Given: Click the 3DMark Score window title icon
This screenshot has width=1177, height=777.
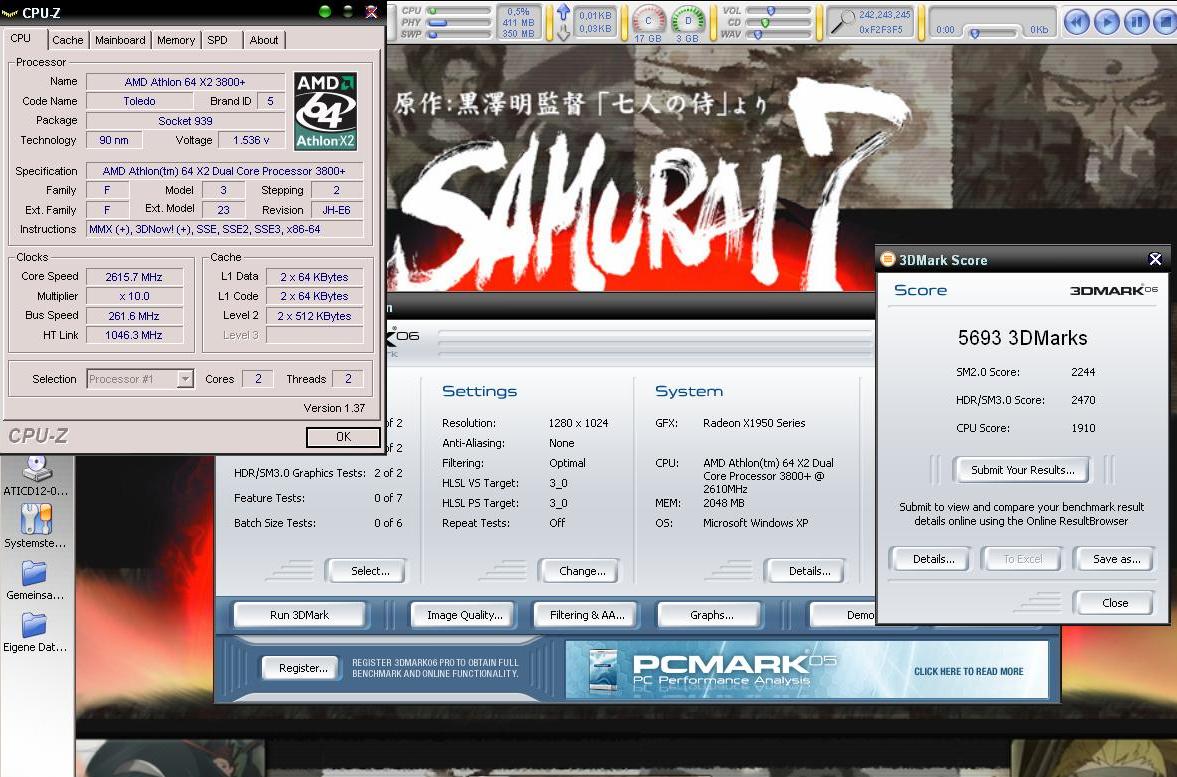Looking at the screenshot, I should click(x=888, y=259).
